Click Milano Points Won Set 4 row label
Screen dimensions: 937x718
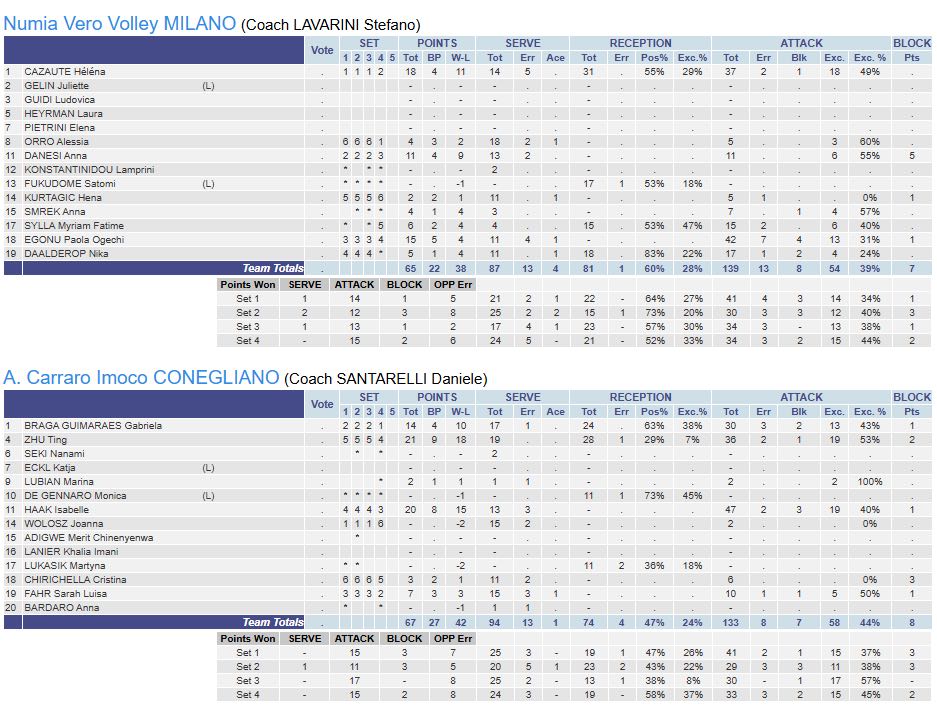tap(248, 341)
